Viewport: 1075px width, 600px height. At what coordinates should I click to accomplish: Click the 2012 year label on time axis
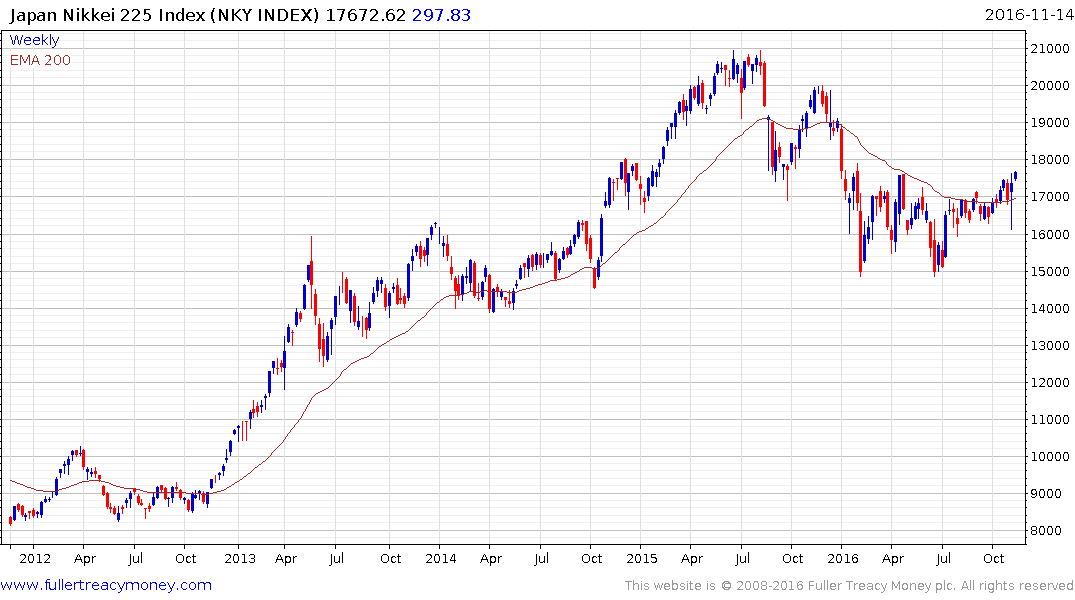tap(35, 558)
